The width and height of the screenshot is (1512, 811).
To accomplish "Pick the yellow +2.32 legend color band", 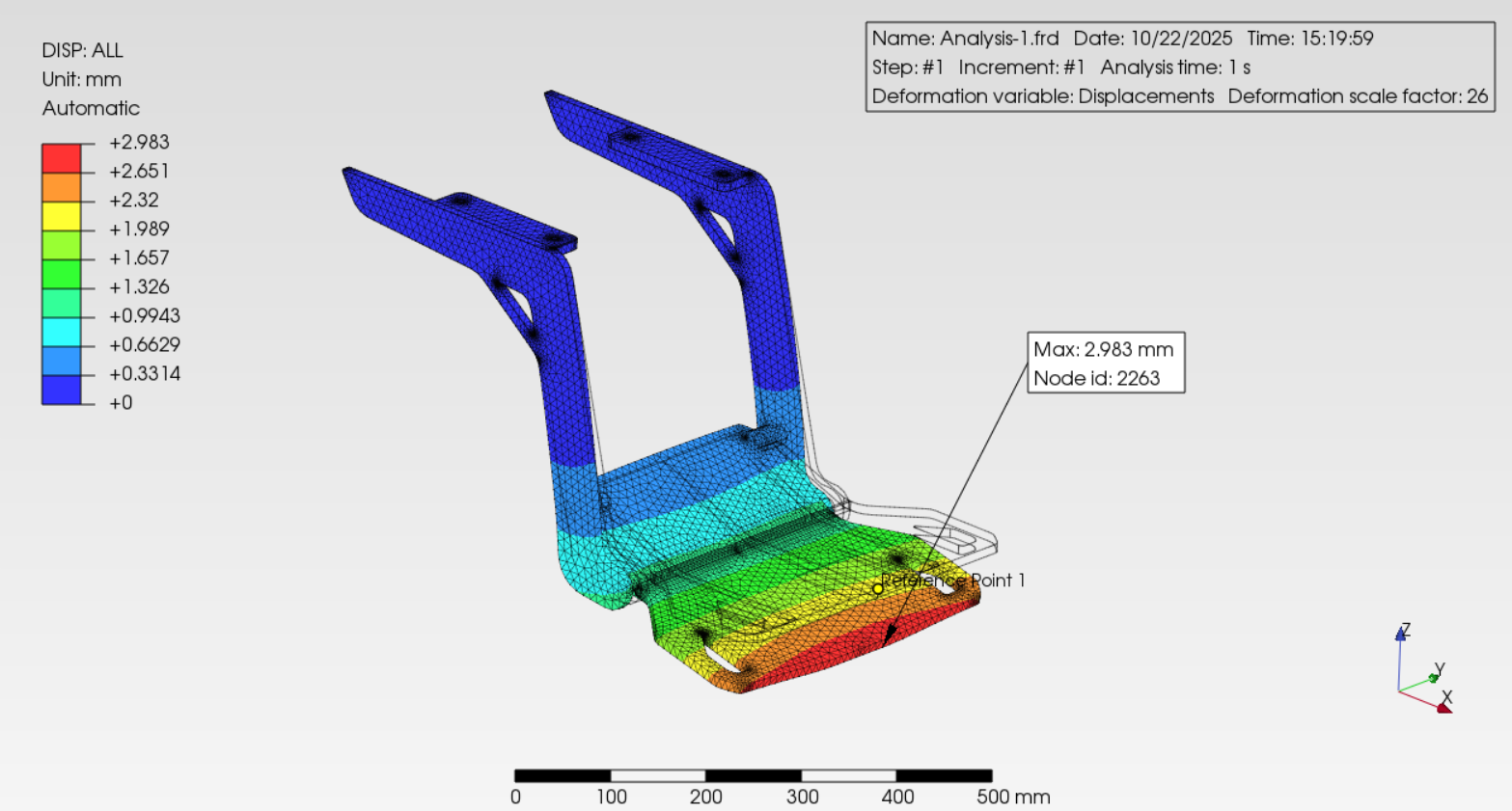I will point(61,216).
